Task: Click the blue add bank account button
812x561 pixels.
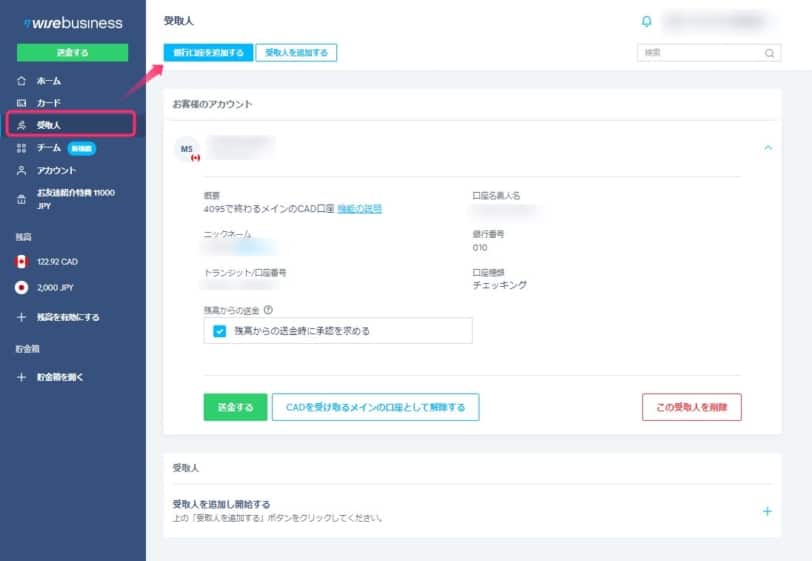Action: pos(208,52)
